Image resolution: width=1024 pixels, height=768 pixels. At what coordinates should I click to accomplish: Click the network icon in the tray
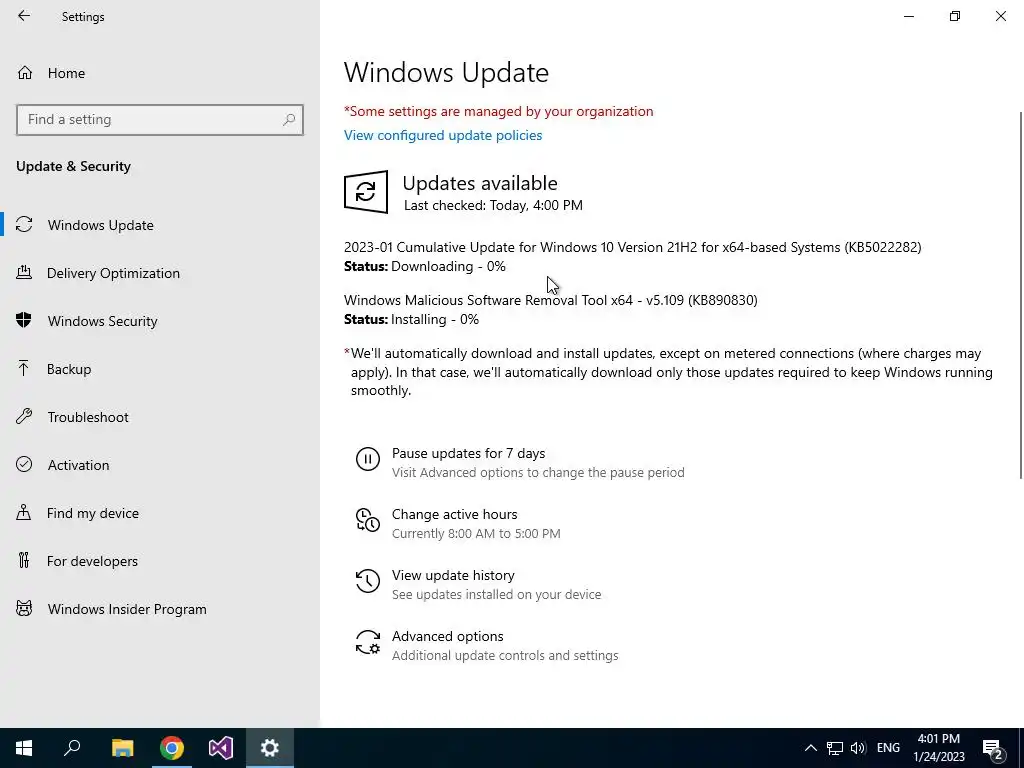pos(835,748)
